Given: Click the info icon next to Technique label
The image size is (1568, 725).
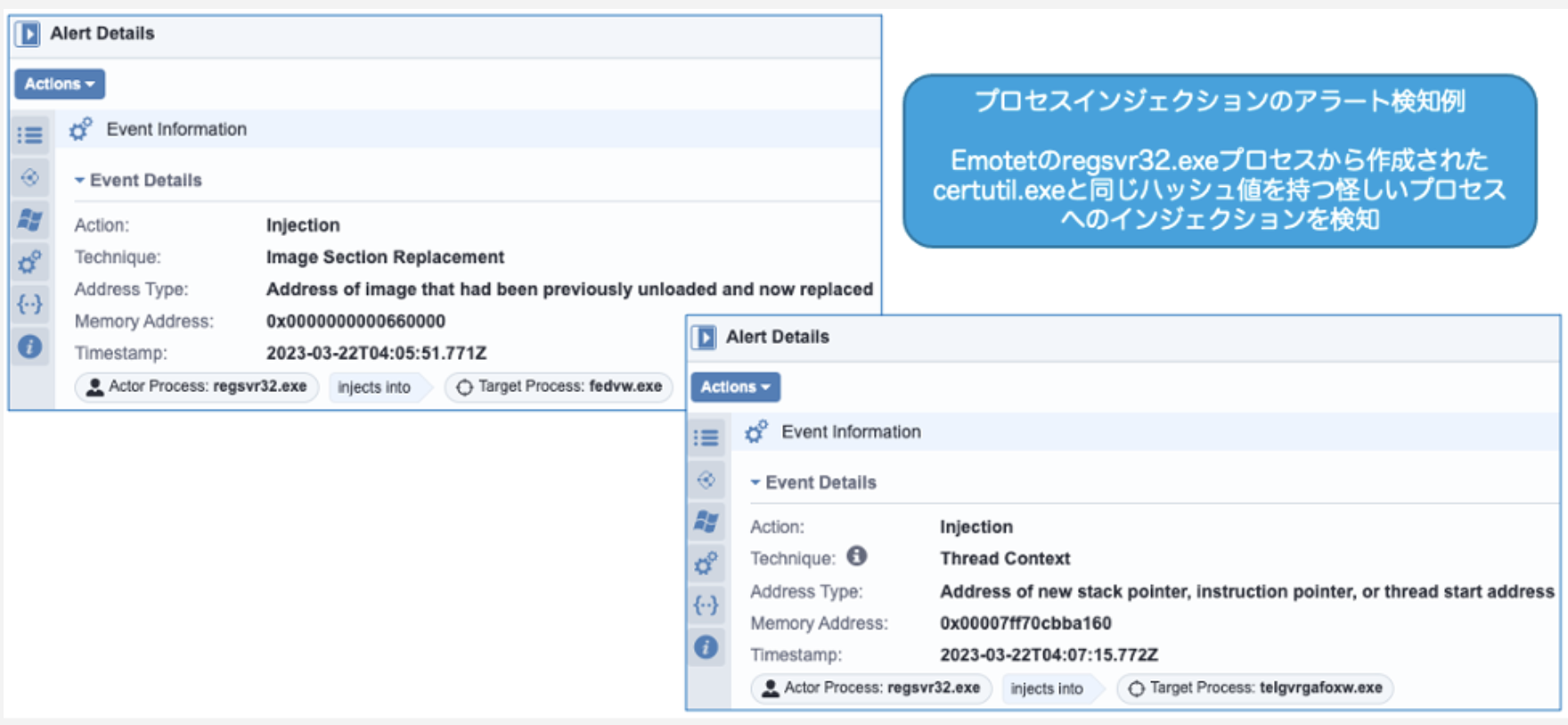Looking at the screenshot, I should pyautogui.click(x=856, y=557).
